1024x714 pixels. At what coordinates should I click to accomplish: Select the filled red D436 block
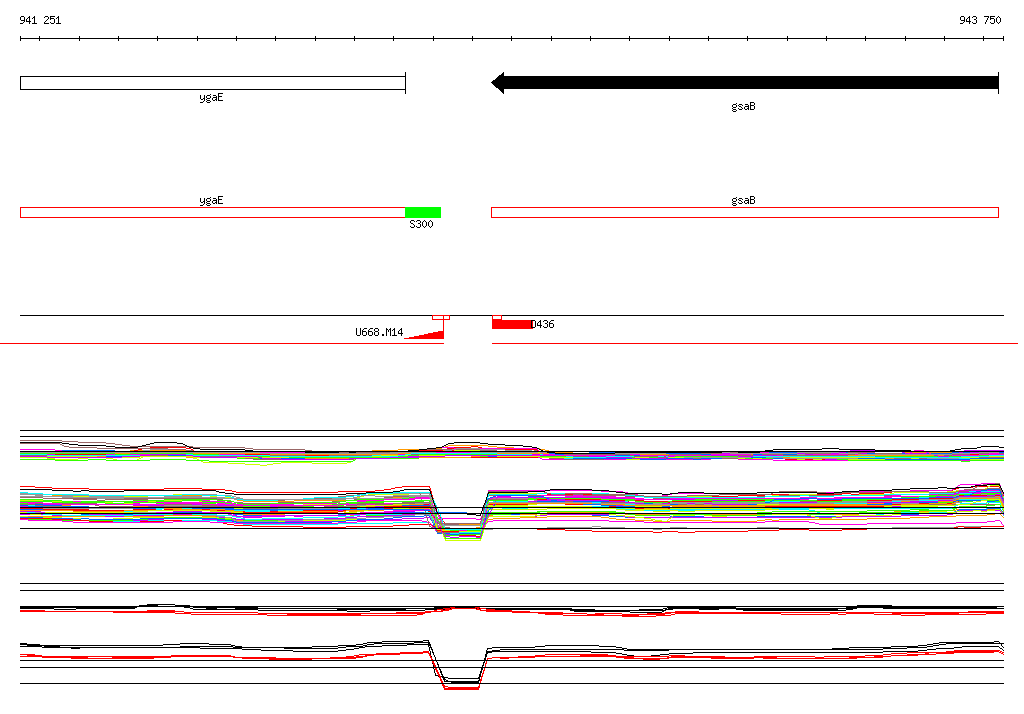[x=512, y=324]
